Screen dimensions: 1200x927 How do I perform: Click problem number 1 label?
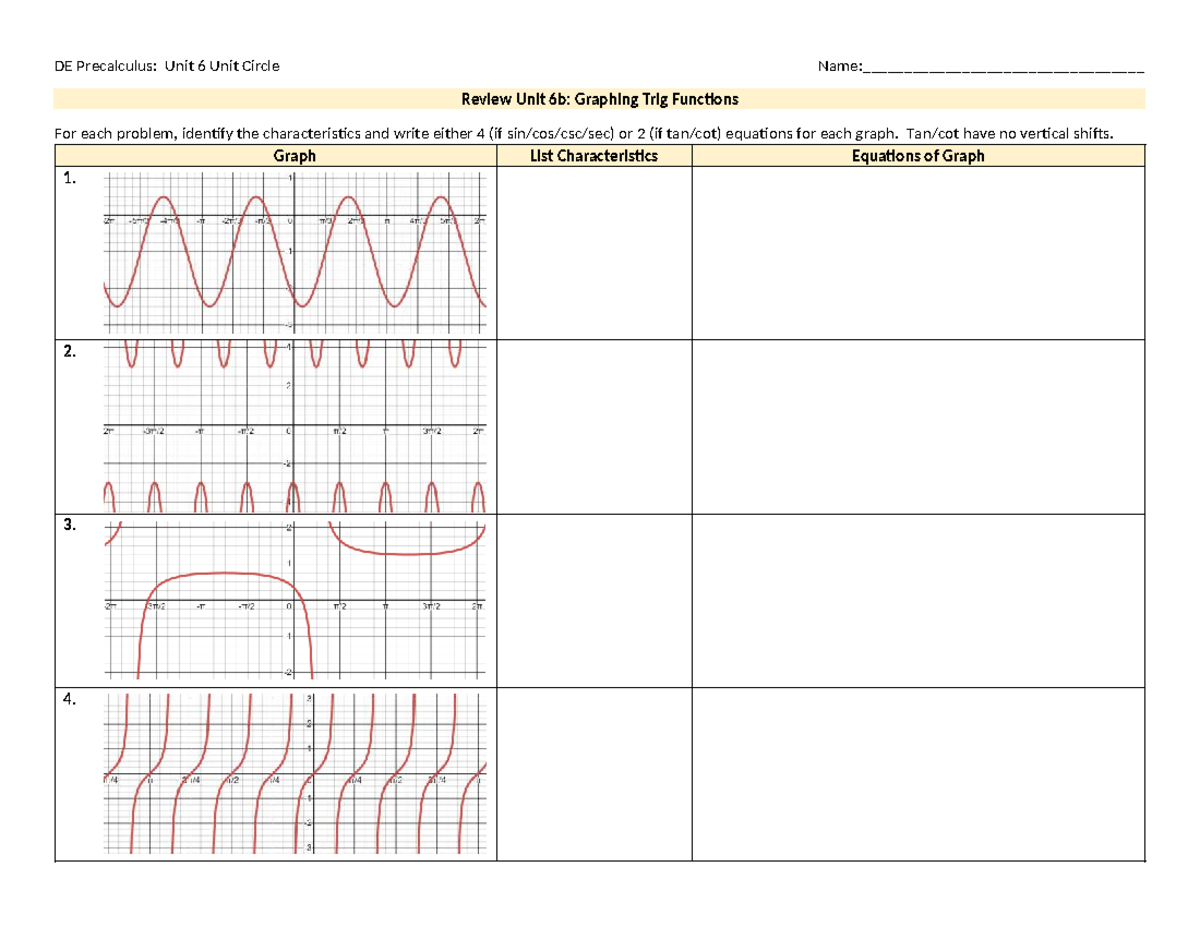tap(68, 178)
